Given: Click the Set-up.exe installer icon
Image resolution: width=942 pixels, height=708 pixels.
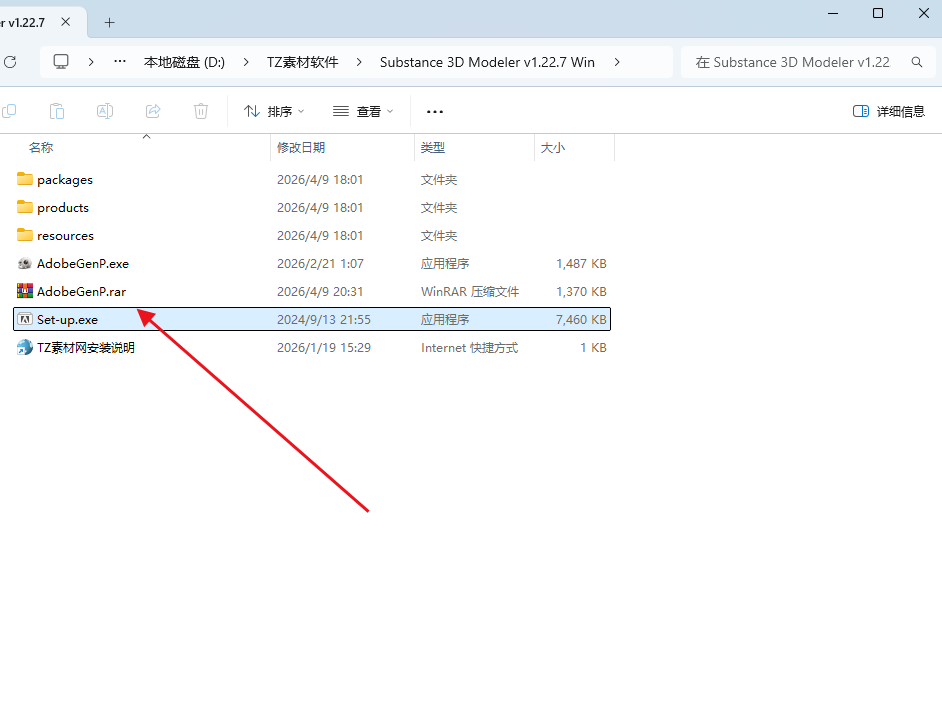Looking at the screenshot, I should point(25,319).
